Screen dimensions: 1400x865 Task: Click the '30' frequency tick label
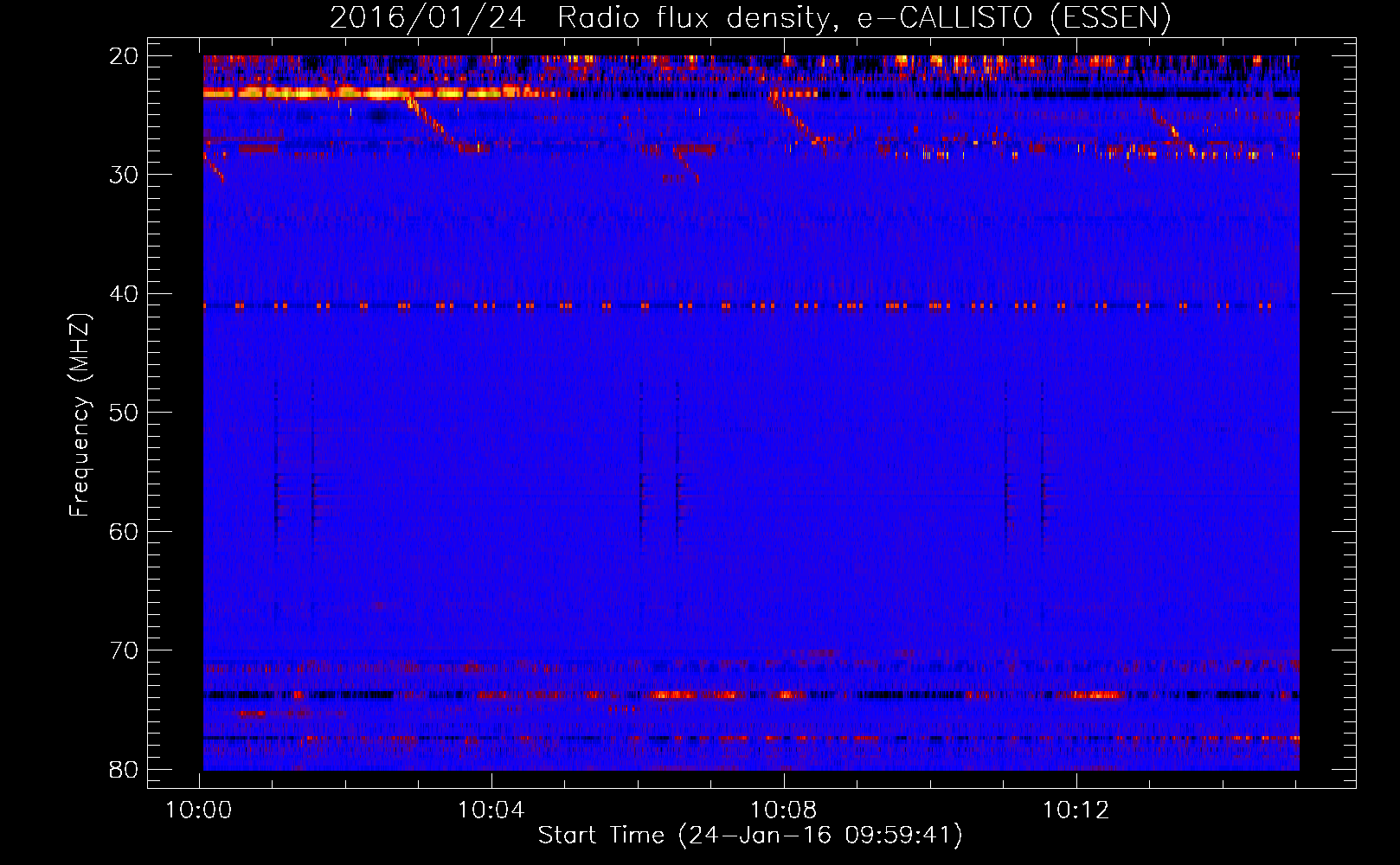point(125,175)
